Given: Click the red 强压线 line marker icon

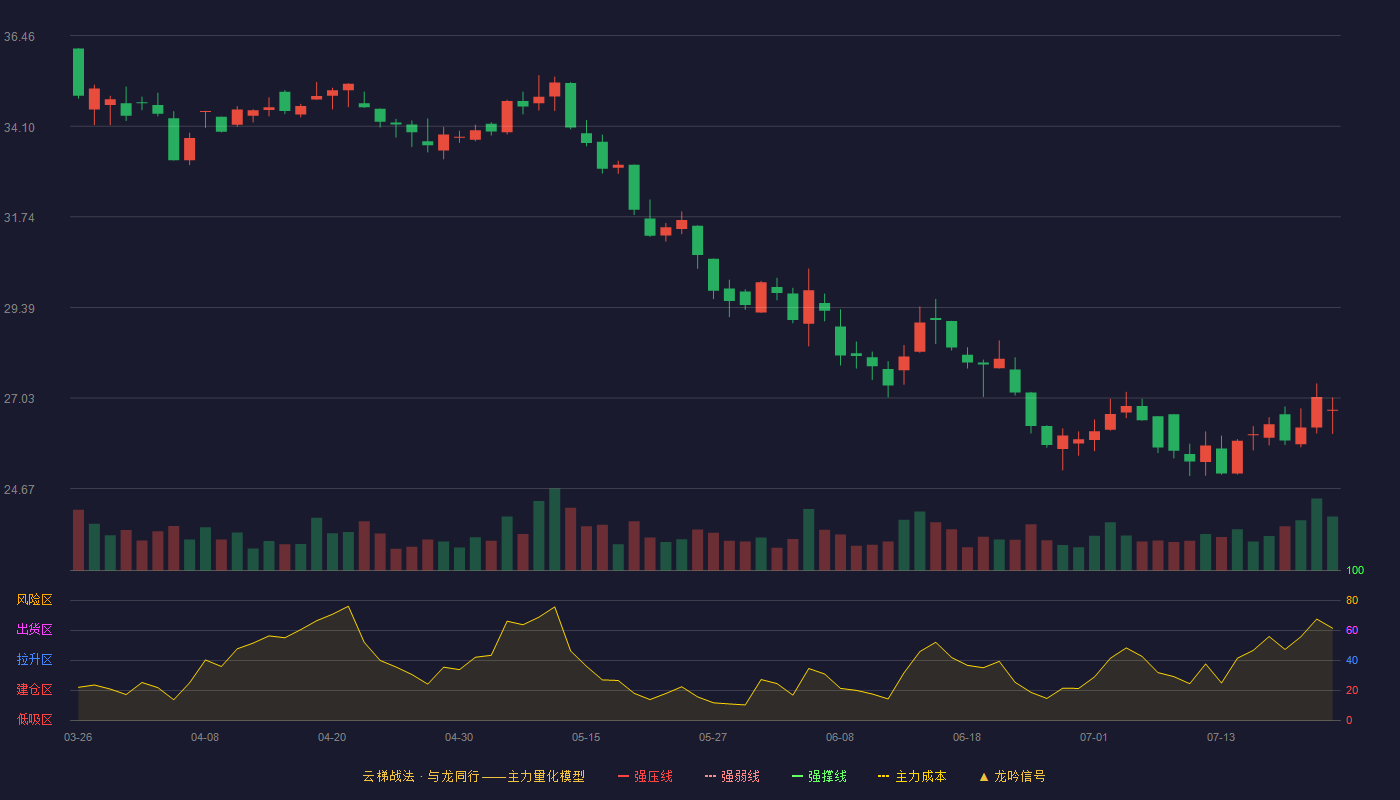Looking at the screenshot, I should (624, 776).
